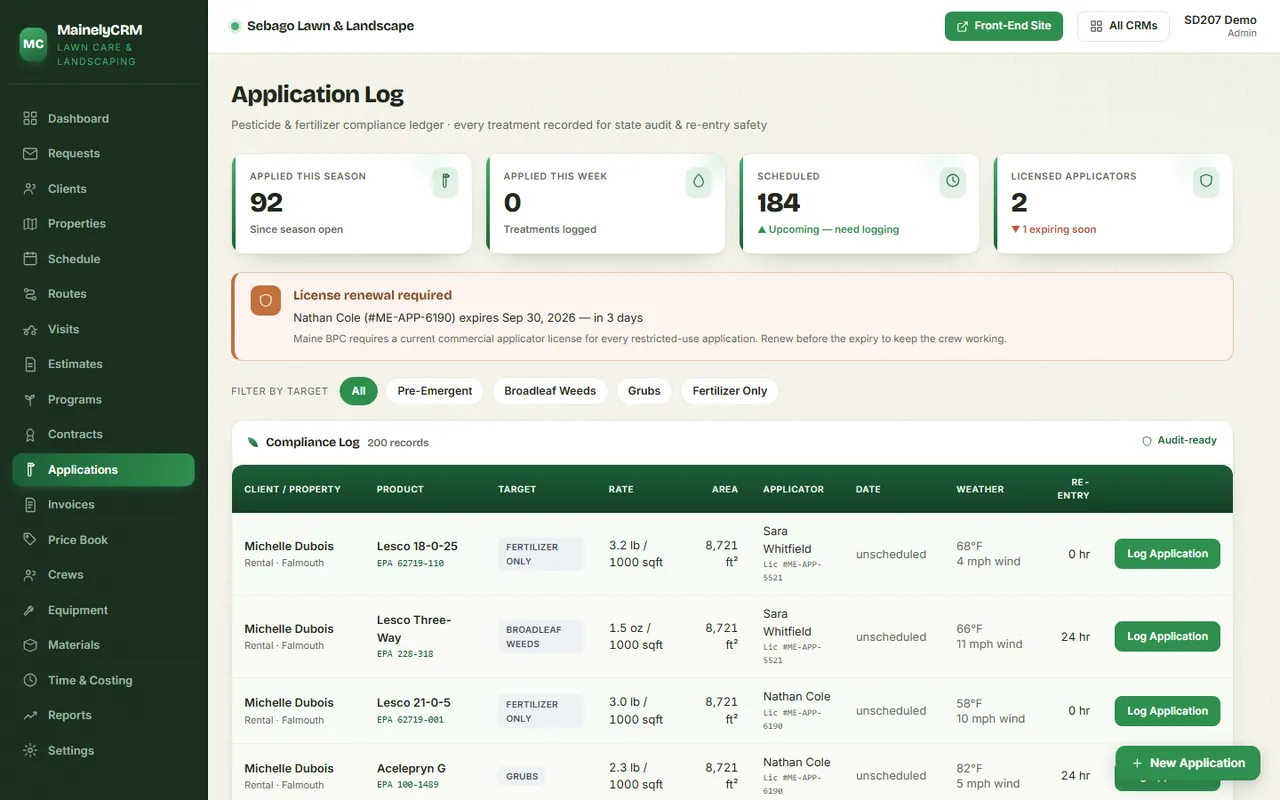
Task: Click the GRUBS target tag in table
Action: tap(522, 776)
